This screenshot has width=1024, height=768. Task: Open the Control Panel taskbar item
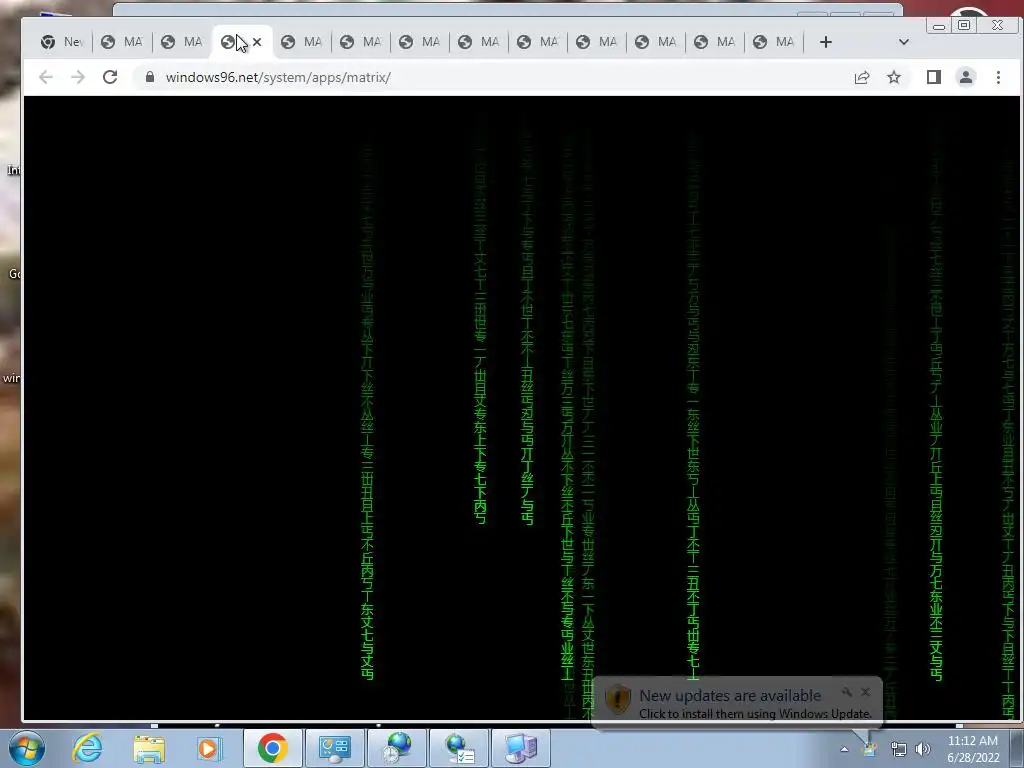pos(334,748)
